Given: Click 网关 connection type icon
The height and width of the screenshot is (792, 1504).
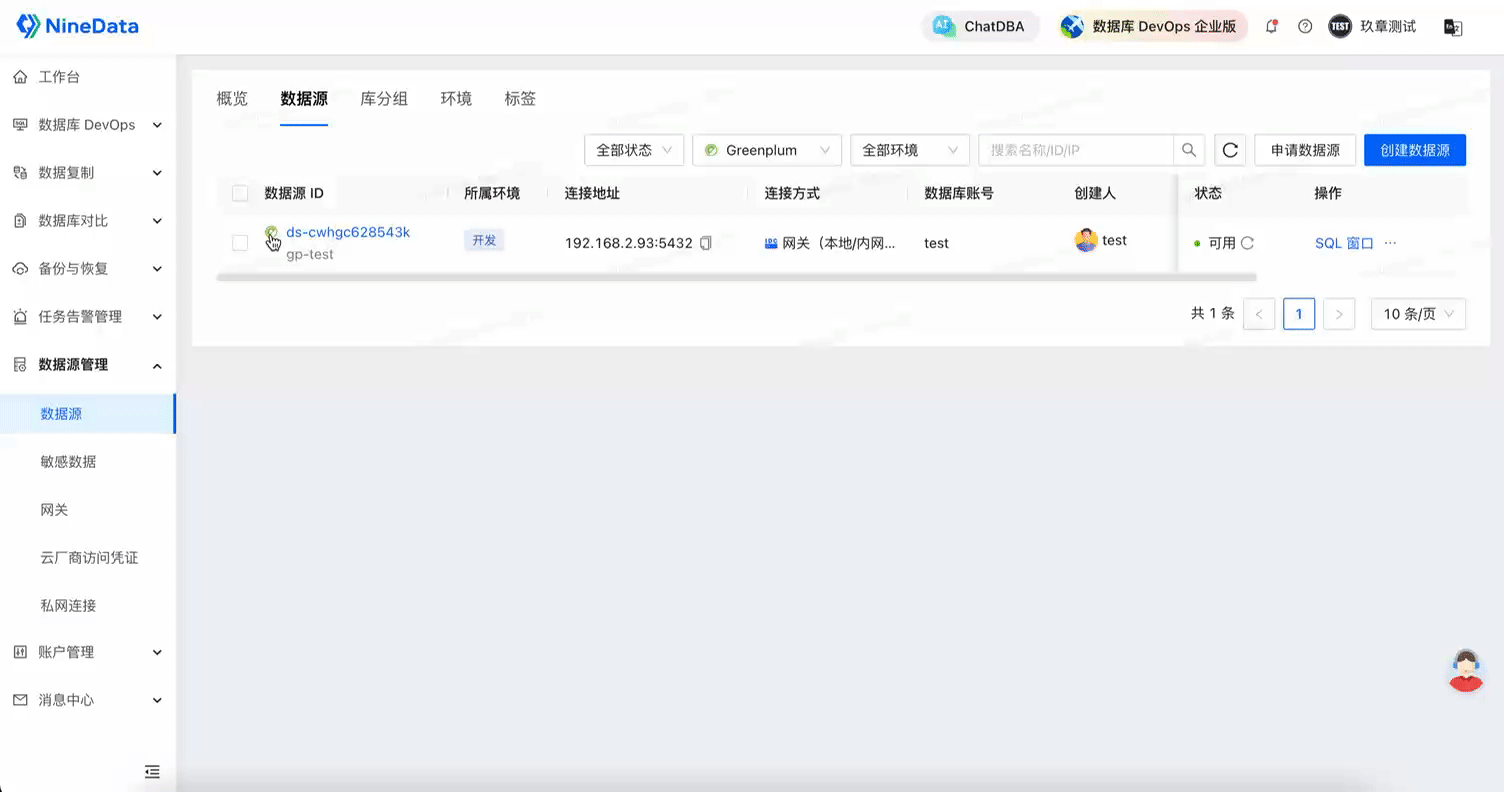Looking at the screenshot, I should tap(771, 243).
